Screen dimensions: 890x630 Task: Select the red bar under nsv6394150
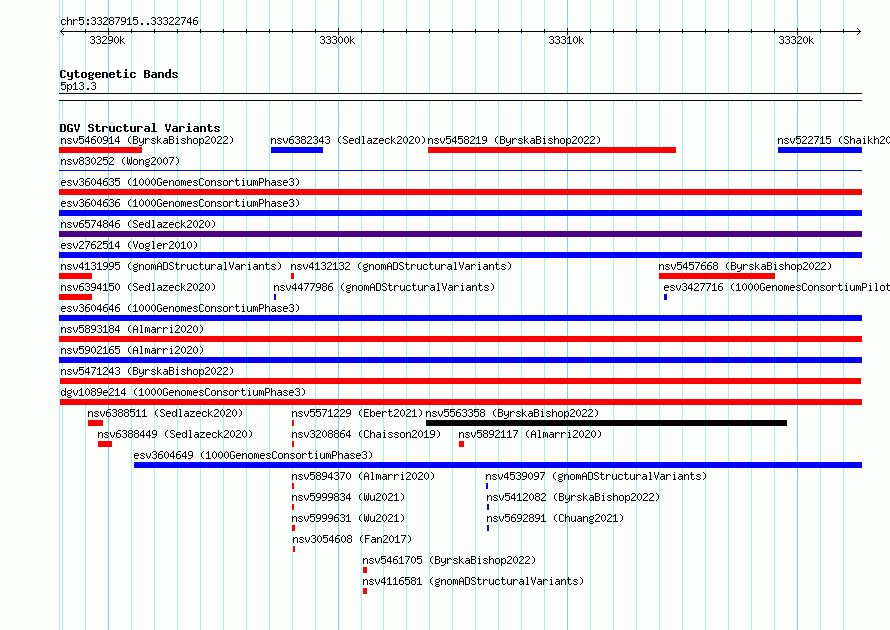[x=75, y=297]
